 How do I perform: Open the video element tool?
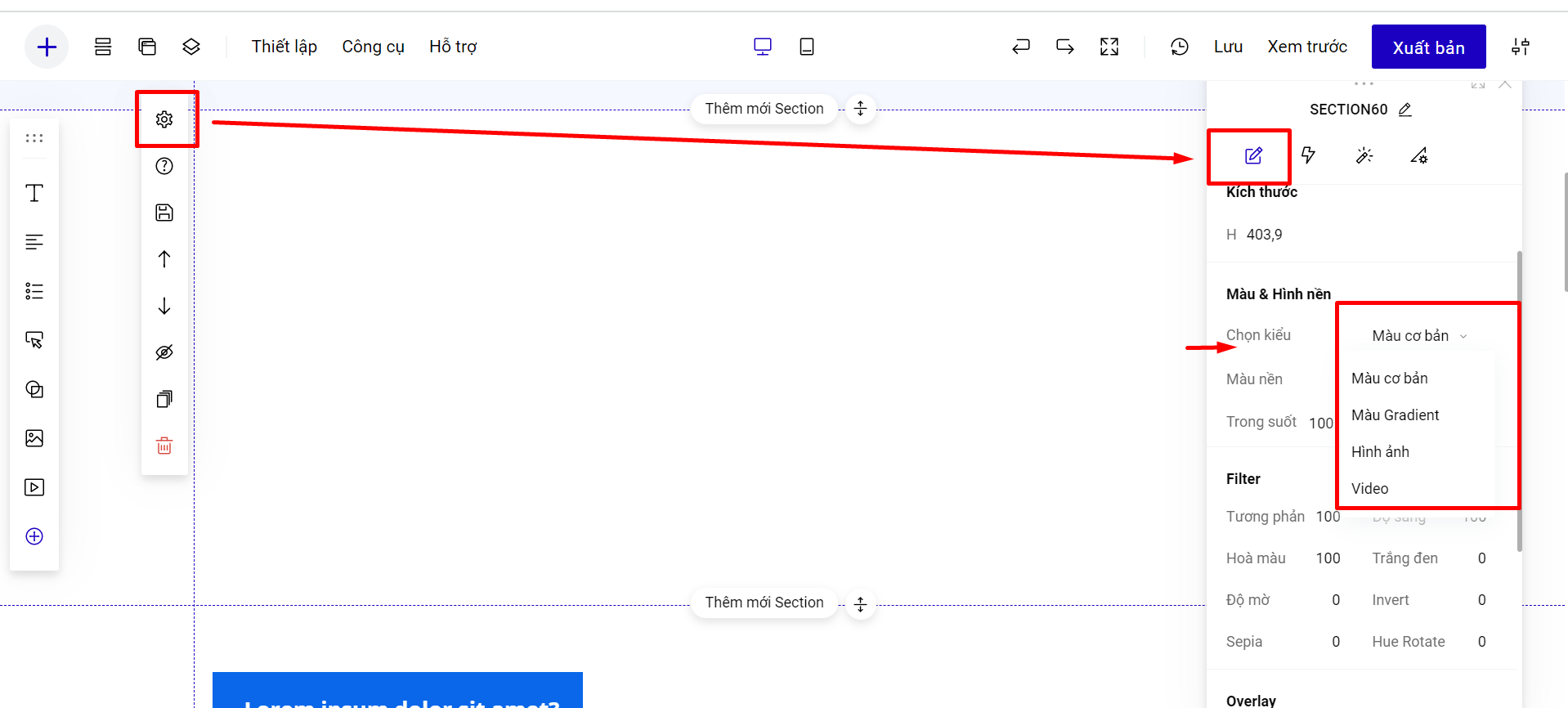34,487
